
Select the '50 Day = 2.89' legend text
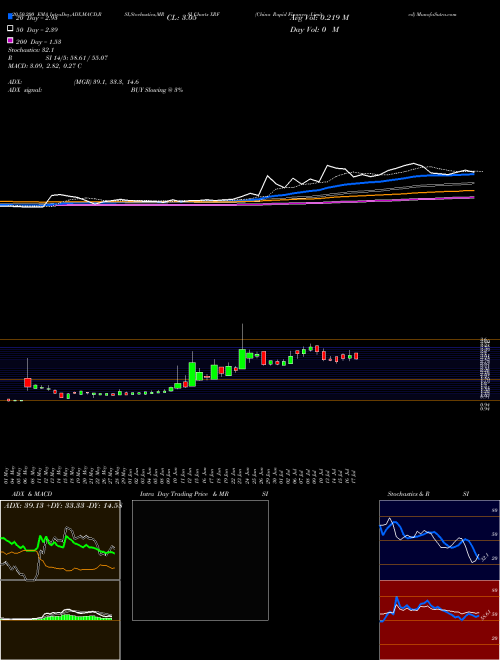tap(37, 29)
